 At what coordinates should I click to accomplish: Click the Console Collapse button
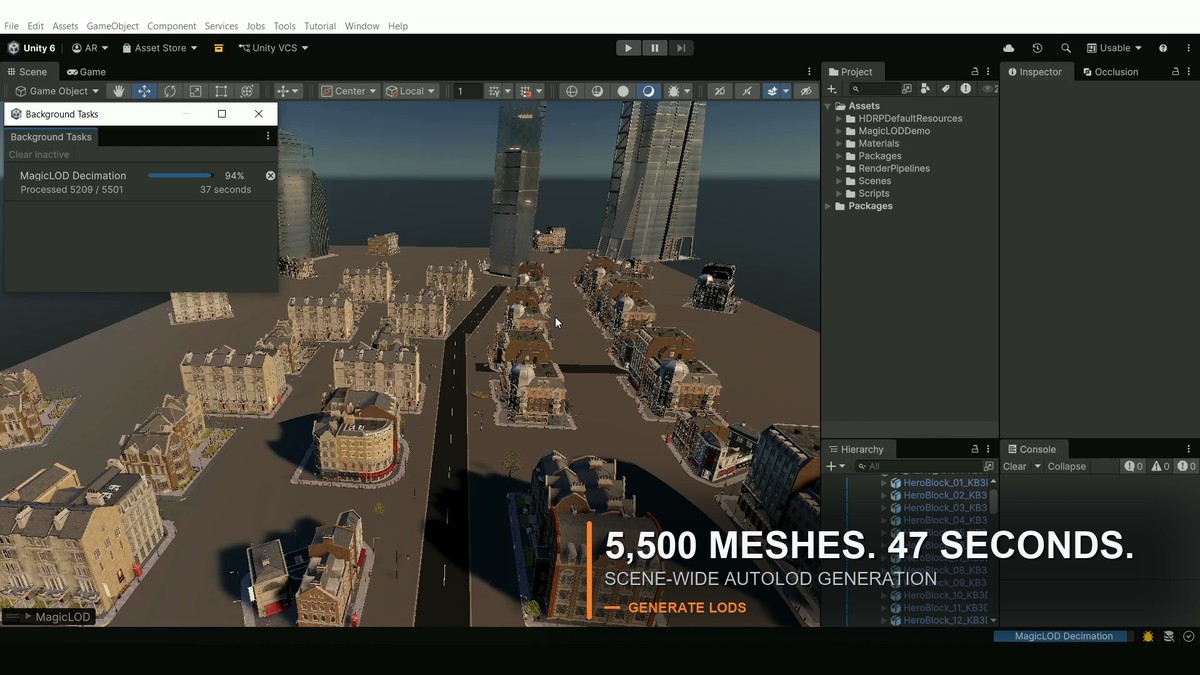coord(1067,466)
